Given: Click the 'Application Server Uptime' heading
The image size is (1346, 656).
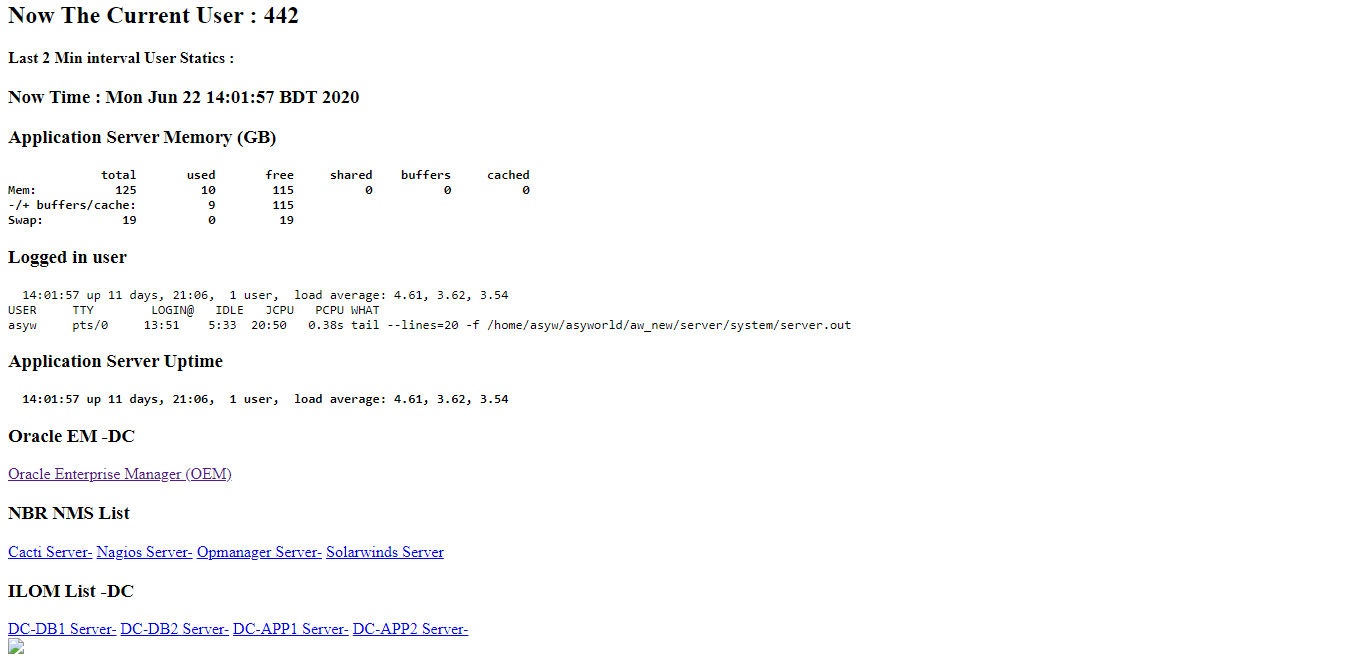Looking at the screenshot, I should (x=115, y=361).
